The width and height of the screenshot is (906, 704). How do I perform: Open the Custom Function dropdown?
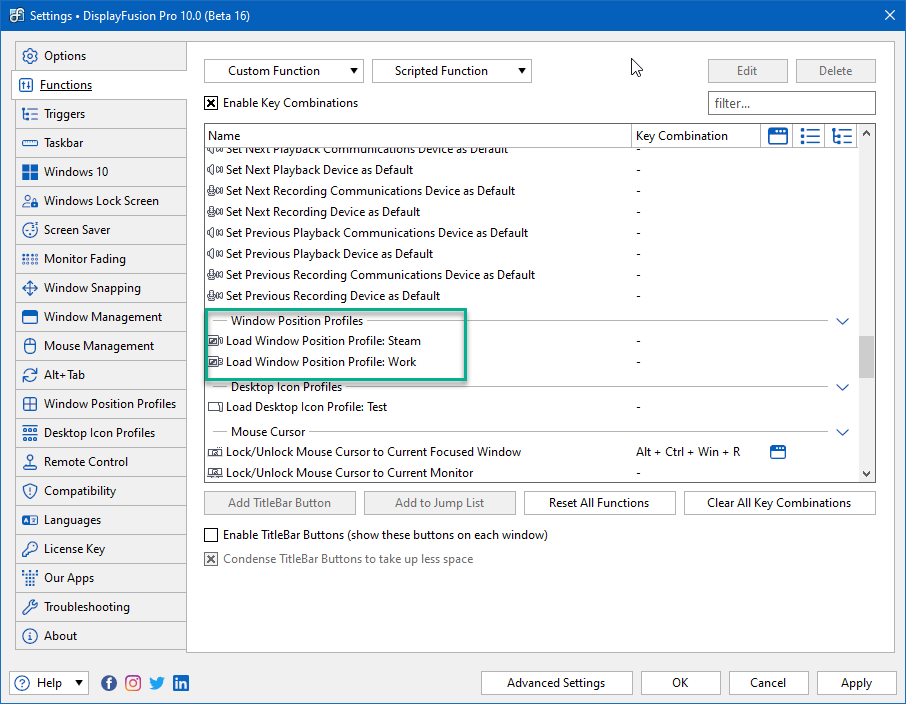coord(284,71)
